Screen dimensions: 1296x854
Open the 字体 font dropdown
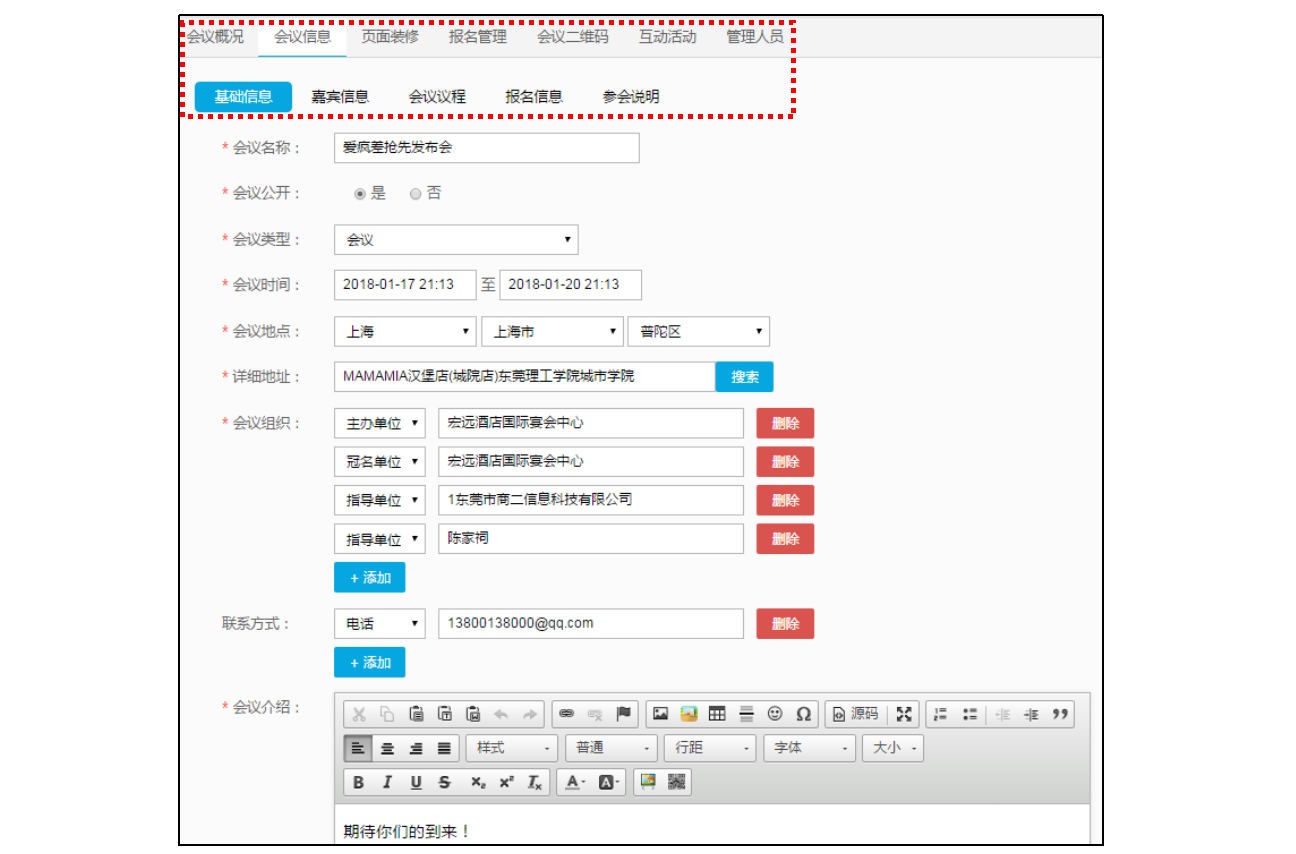809,748
